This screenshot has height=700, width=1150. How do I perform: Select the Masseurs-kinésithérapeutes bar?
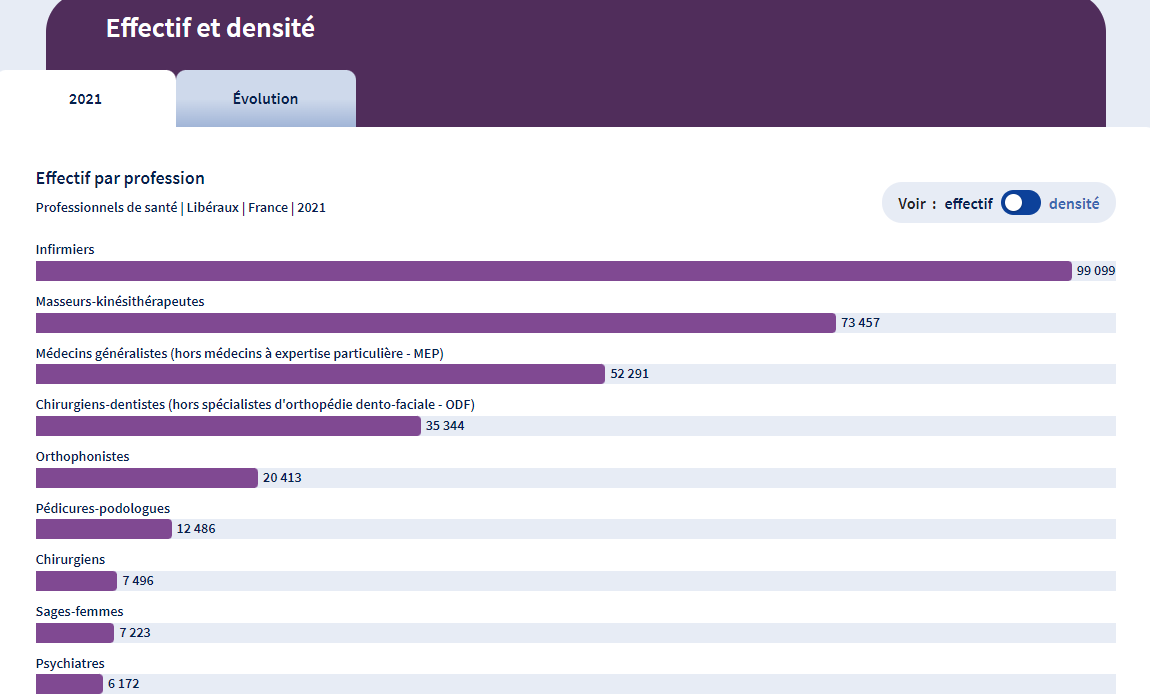click(435, 323)
